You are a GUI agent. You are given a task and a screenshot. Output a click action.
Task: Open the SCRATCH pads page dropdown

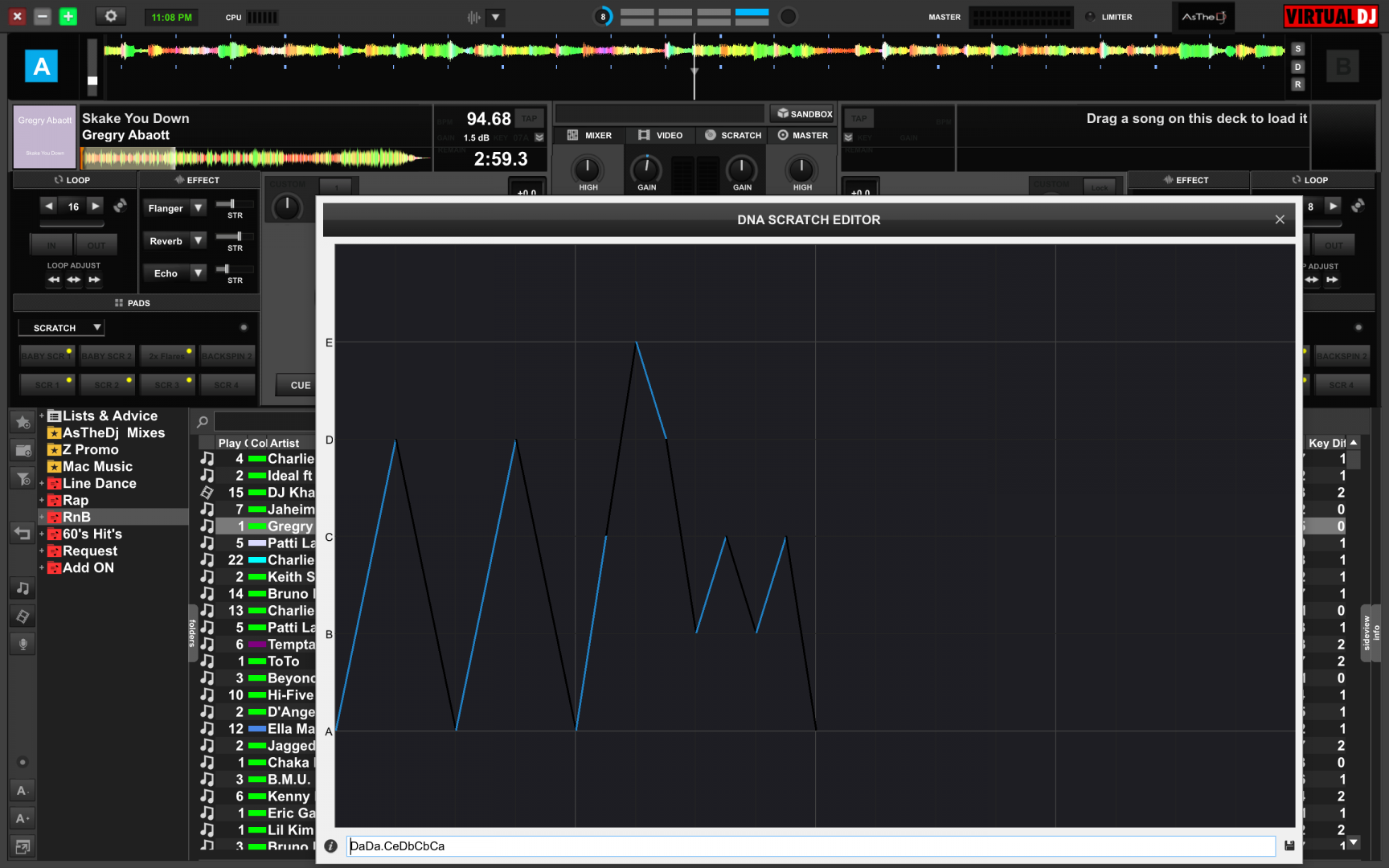pyautogui.click(x=62, y=328)
